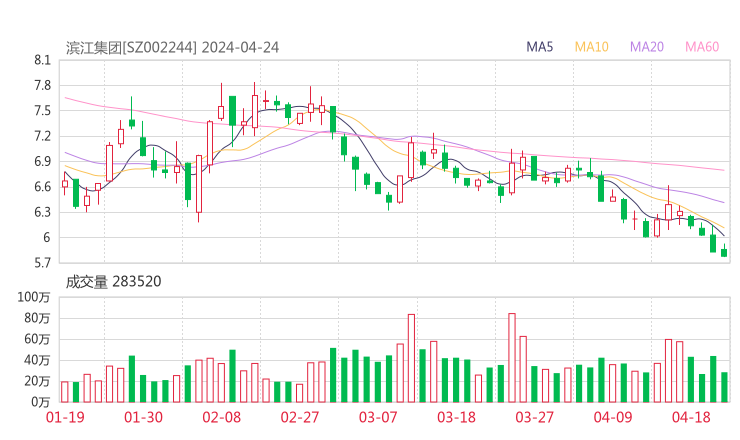Click the 0万 volume axis label
This screenshot has width=740, height=440.
pos(40,402)
